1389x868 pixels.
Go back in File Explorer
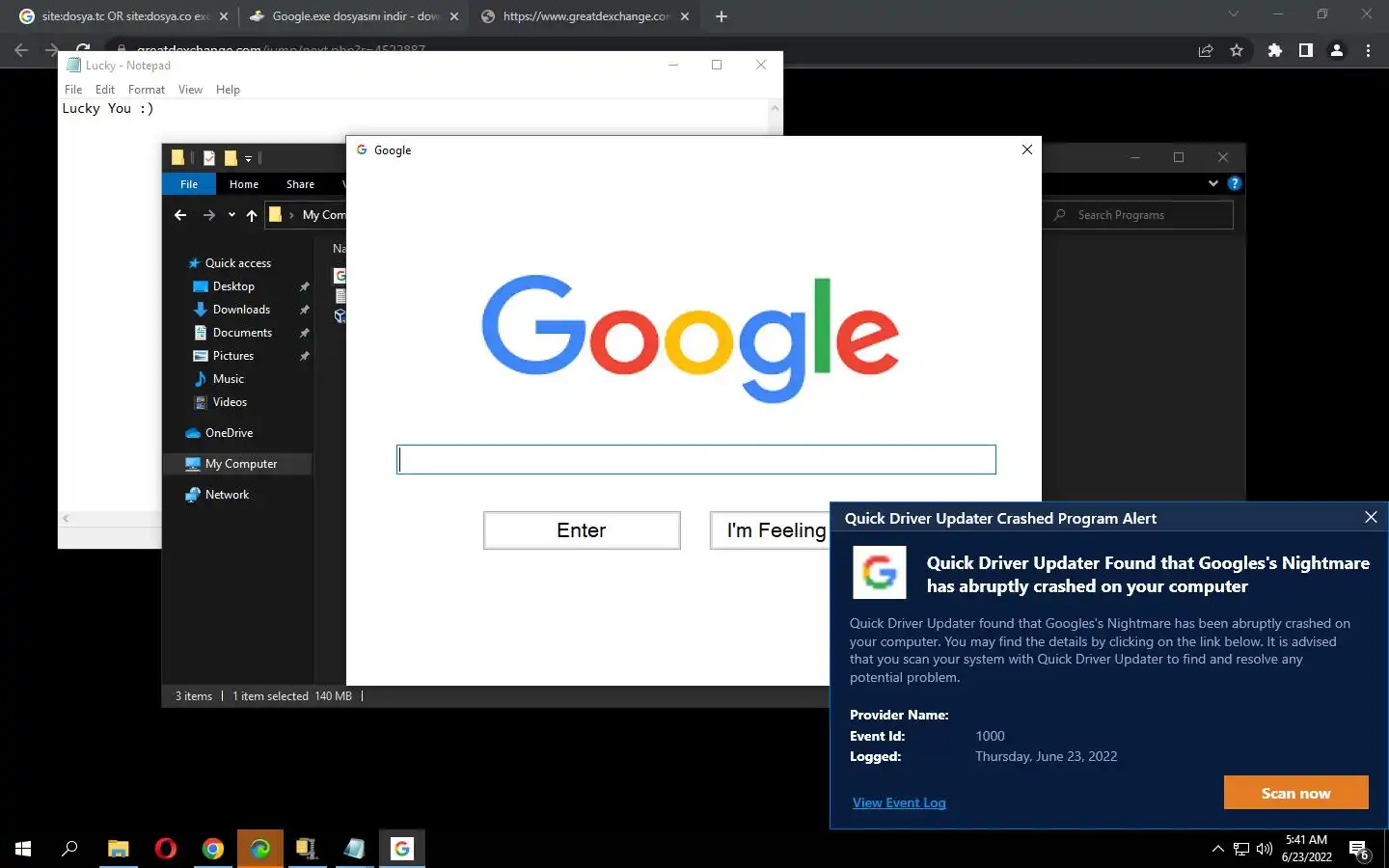point(180,215)
